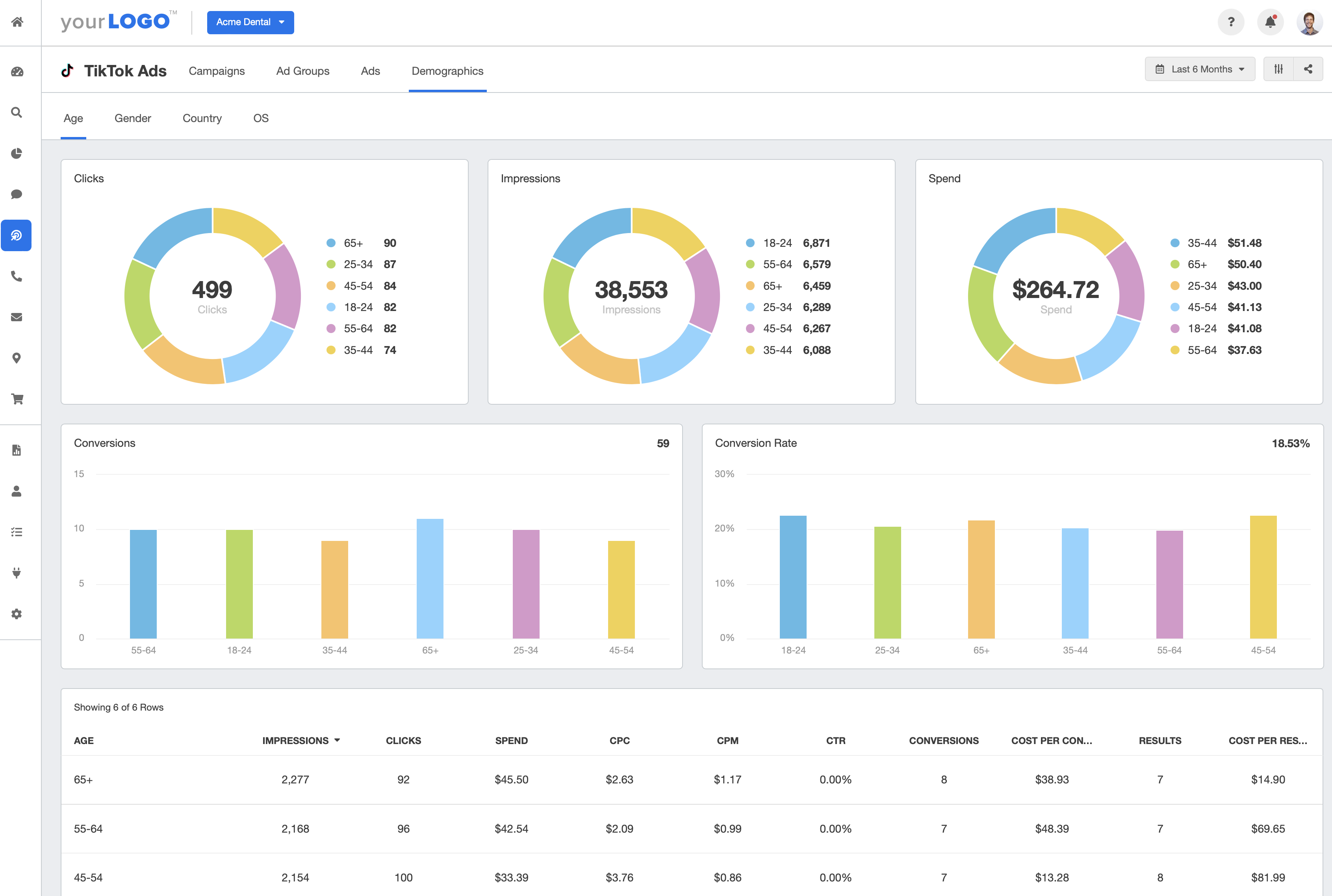This screenshot has height=896, width=1332.
Task: Open the Ad Groups tab
Action: click(302, 71)
